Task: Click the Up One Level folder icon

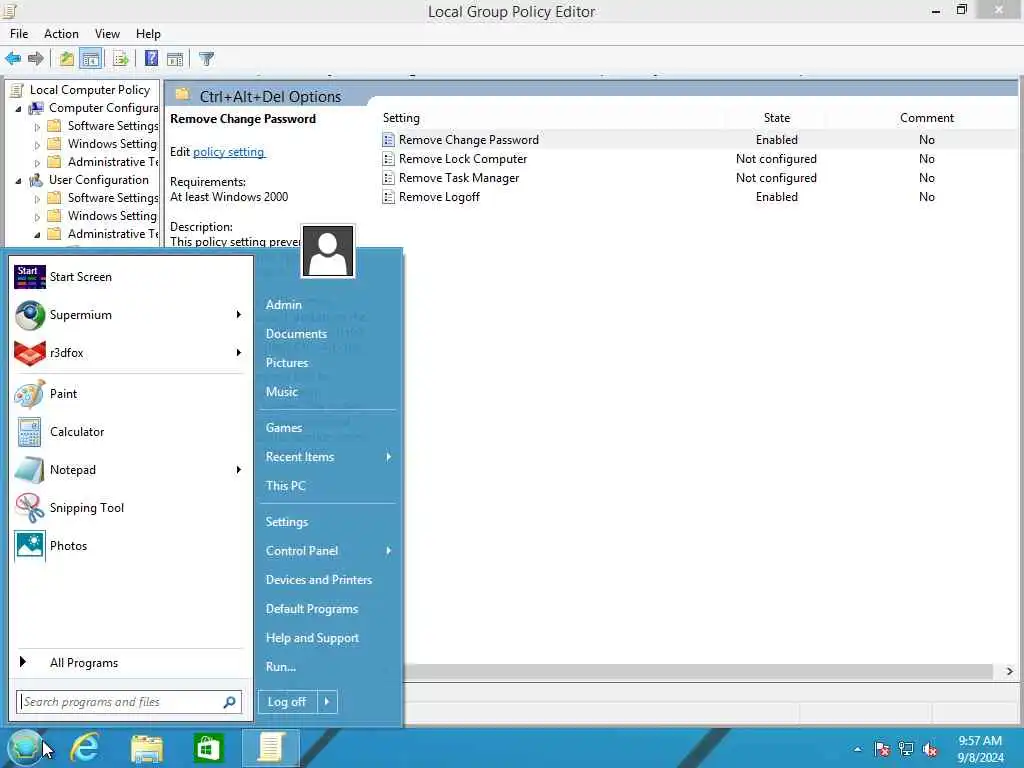Action: click(67, 59)
